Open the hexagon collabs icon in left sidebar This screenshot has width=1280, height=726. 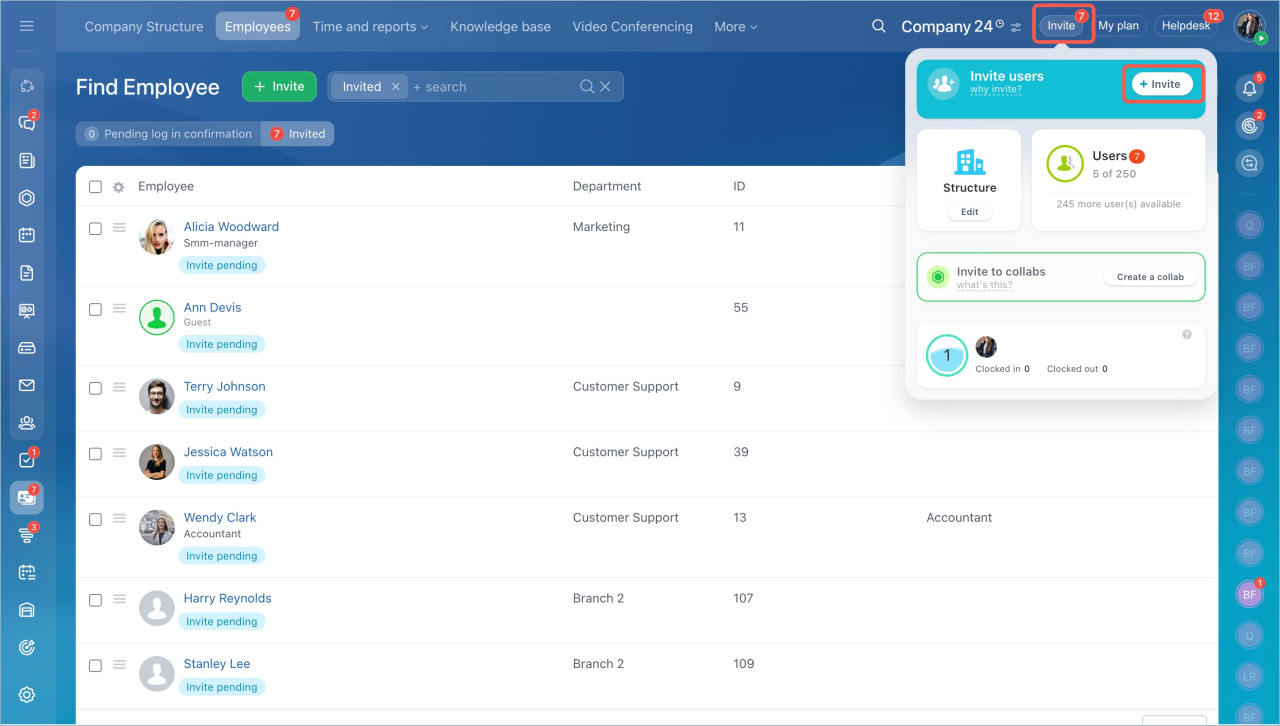coord(27,198)
